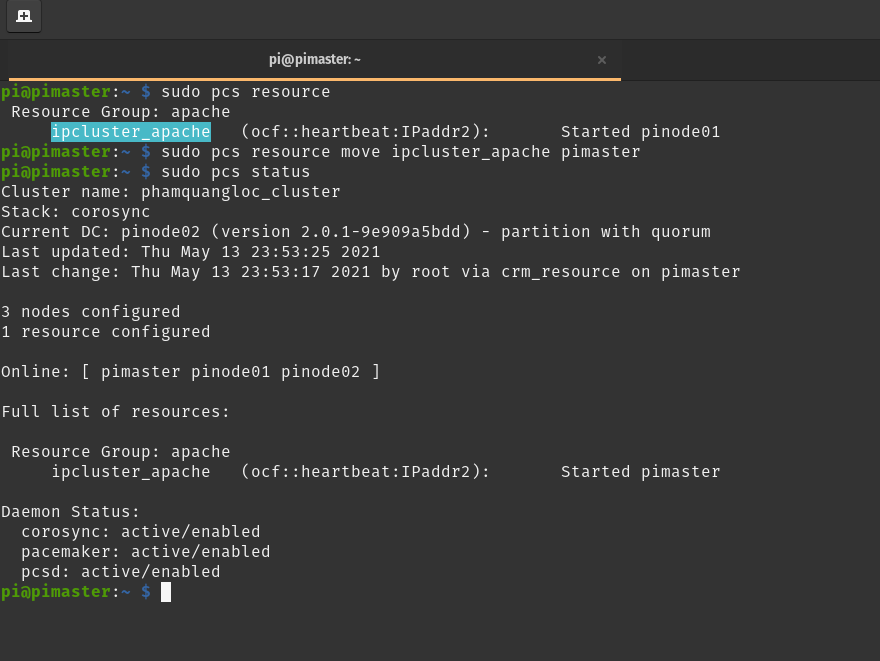Click the 'sudo pcs resource move' command line
Screen dimensions: 880x661
coord(400,152)
